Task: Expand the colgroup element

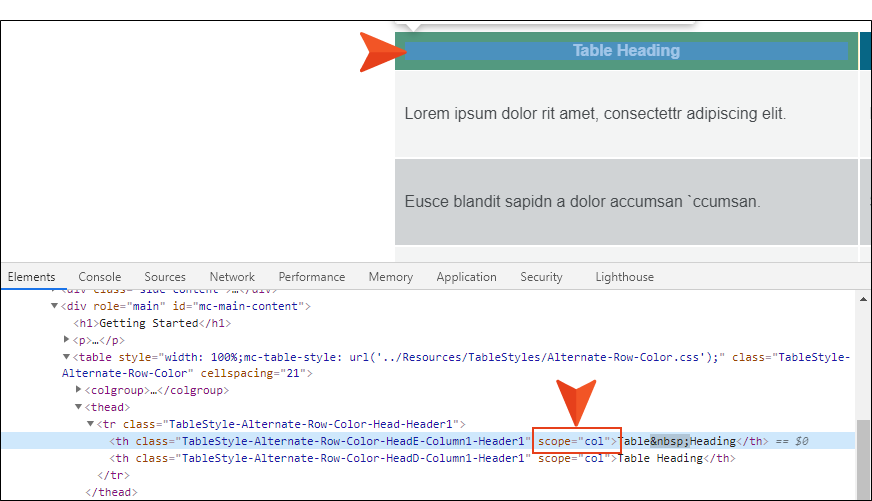Action: tap(79, 390)
